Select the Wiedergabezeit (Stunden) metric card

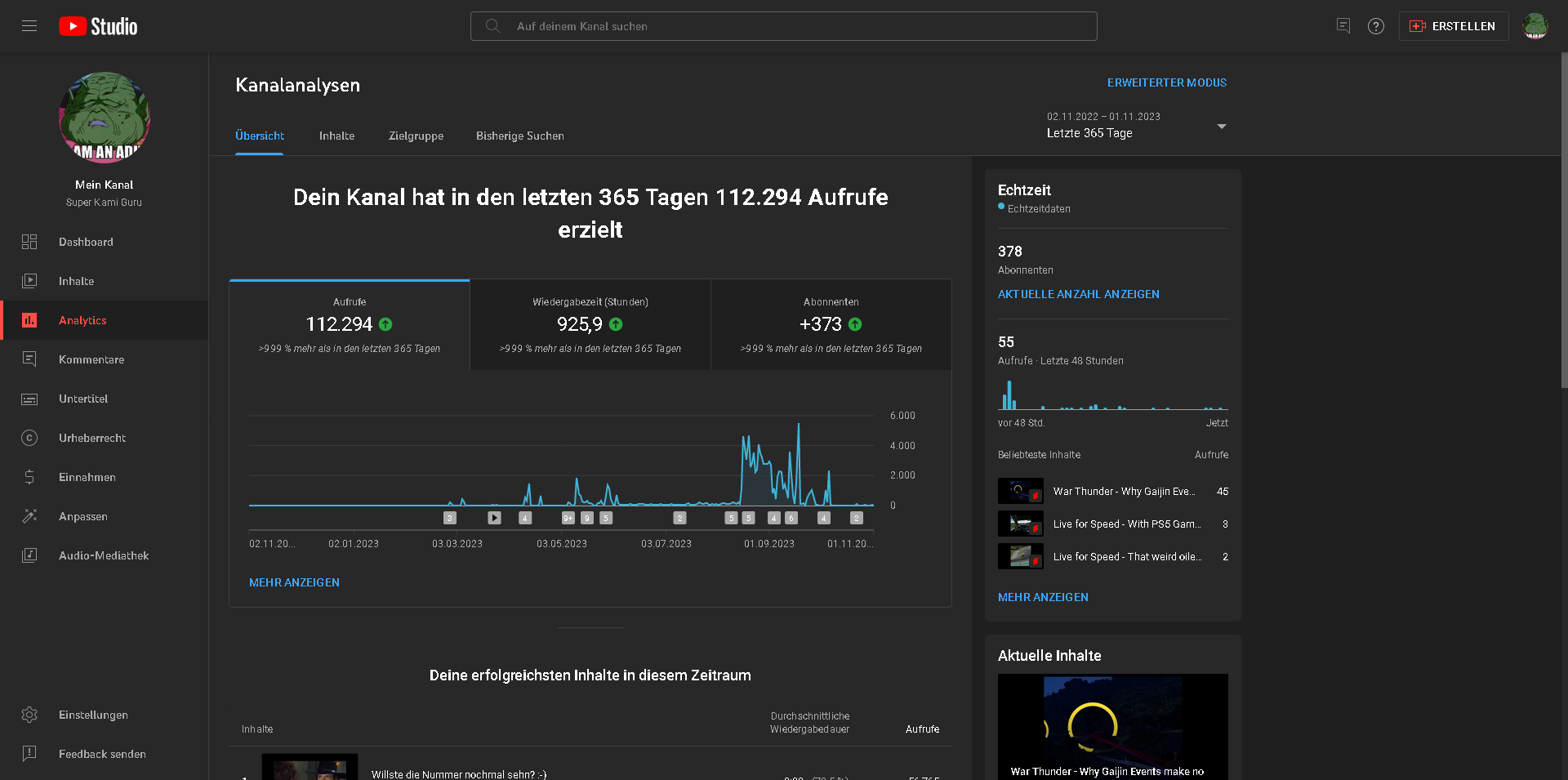coord(590,325)
